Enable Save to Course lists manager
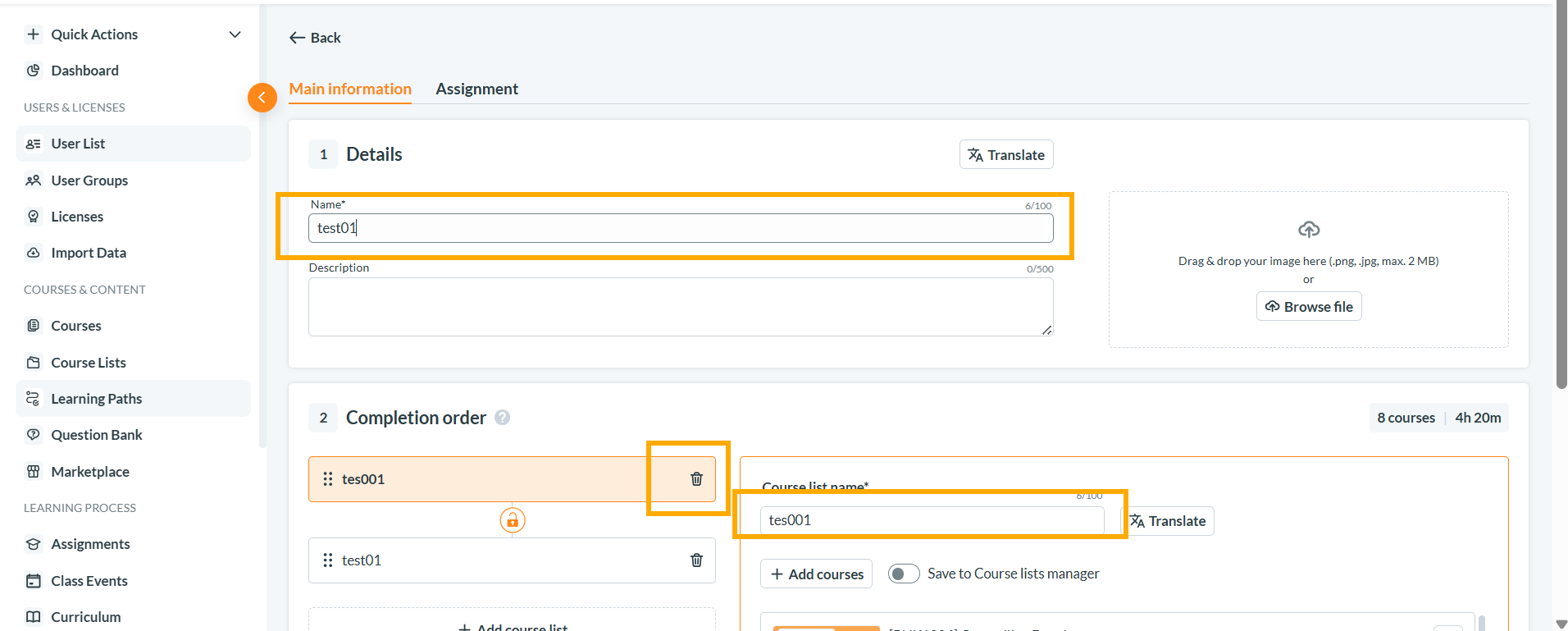 [x=904, y=574]
